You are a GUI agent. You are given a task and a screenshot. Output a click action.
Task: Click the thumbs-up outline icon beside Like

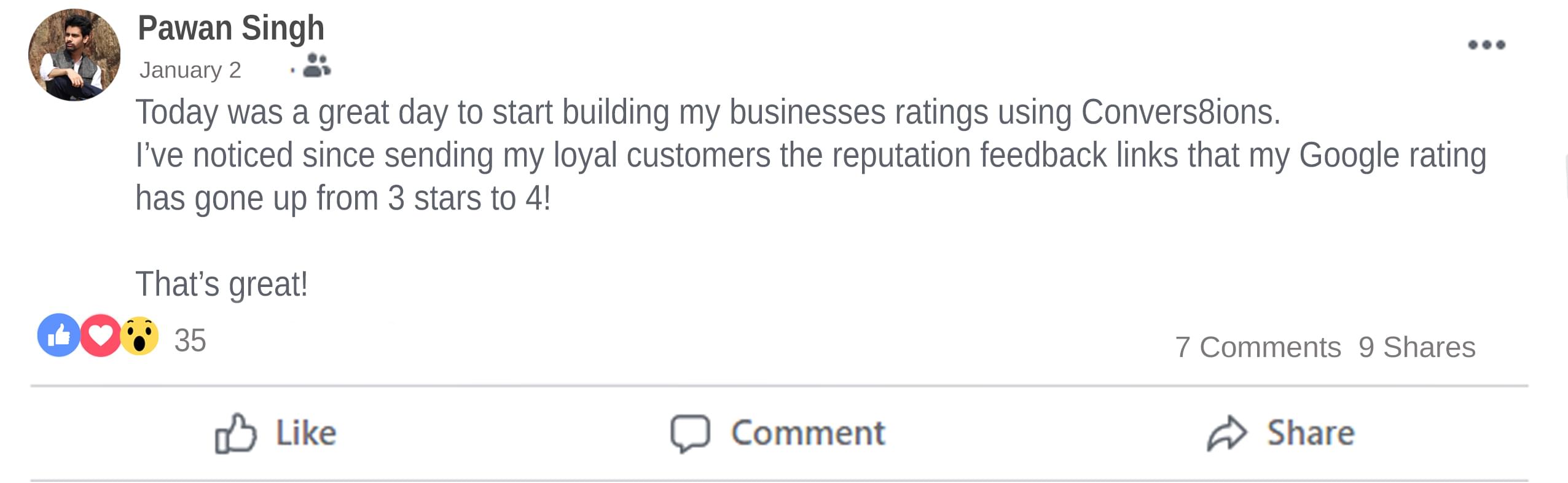235,433
